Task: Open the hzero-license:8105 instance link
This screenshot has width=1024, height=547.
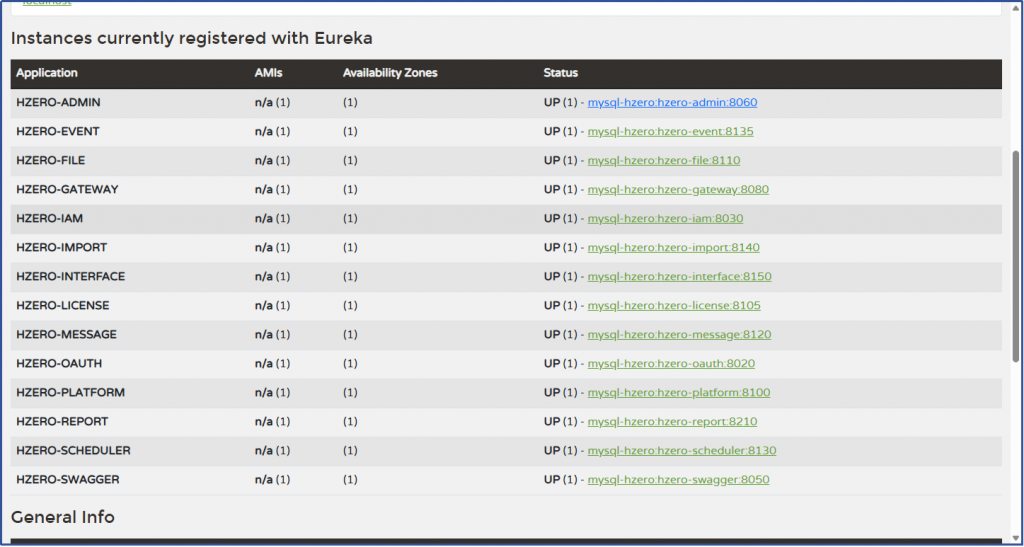Action: tap(674, 305)
